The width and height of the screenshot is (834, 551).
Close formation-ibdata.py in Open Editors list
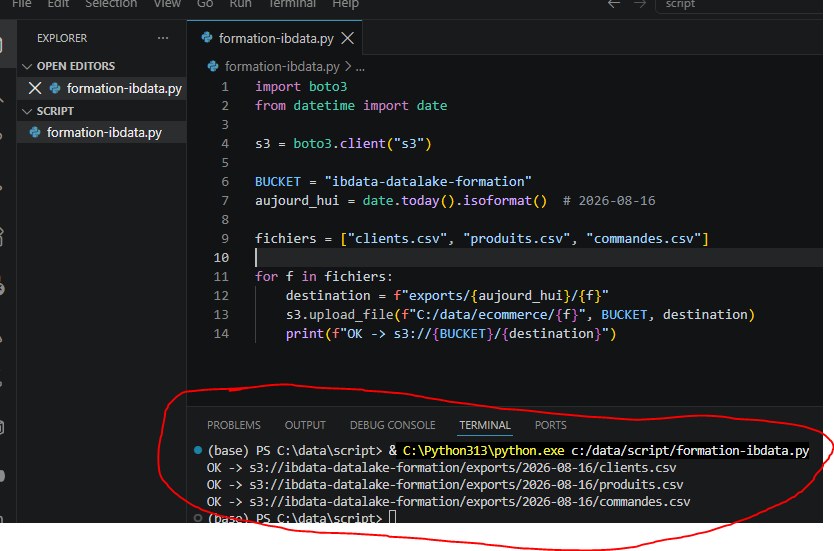coord(35,88)
